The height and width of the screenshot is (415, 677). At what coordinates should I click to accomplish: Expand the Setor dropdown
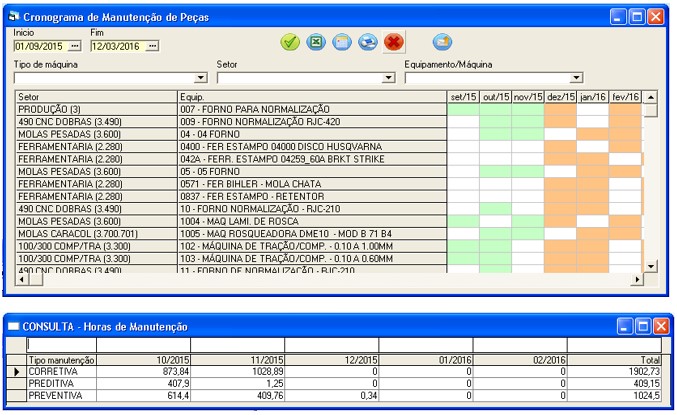click(389, 78)
